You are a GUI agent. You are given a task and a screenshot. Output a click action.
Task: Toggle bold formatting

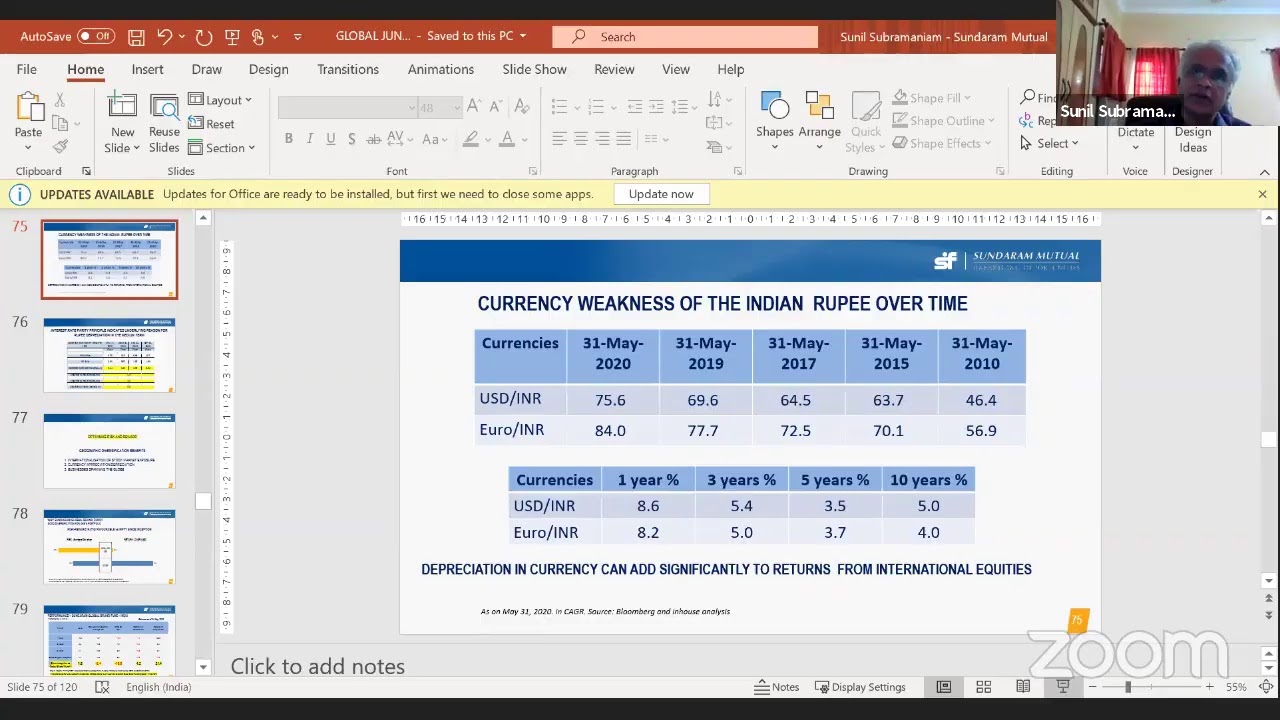(x=288, y=139)
